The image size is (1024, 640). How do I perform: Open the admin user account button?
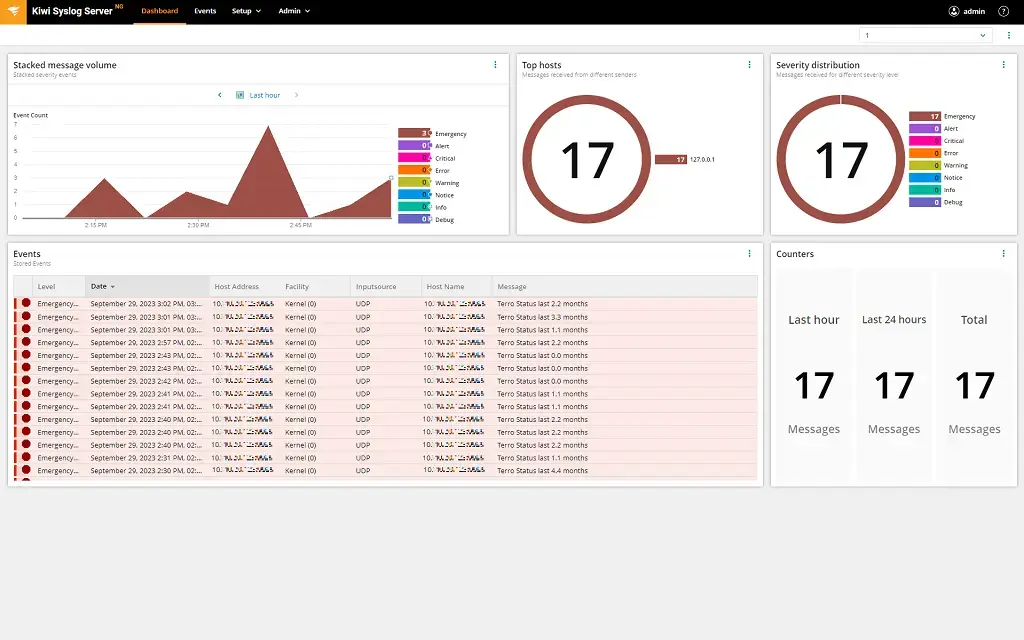[x=967, y=11]
